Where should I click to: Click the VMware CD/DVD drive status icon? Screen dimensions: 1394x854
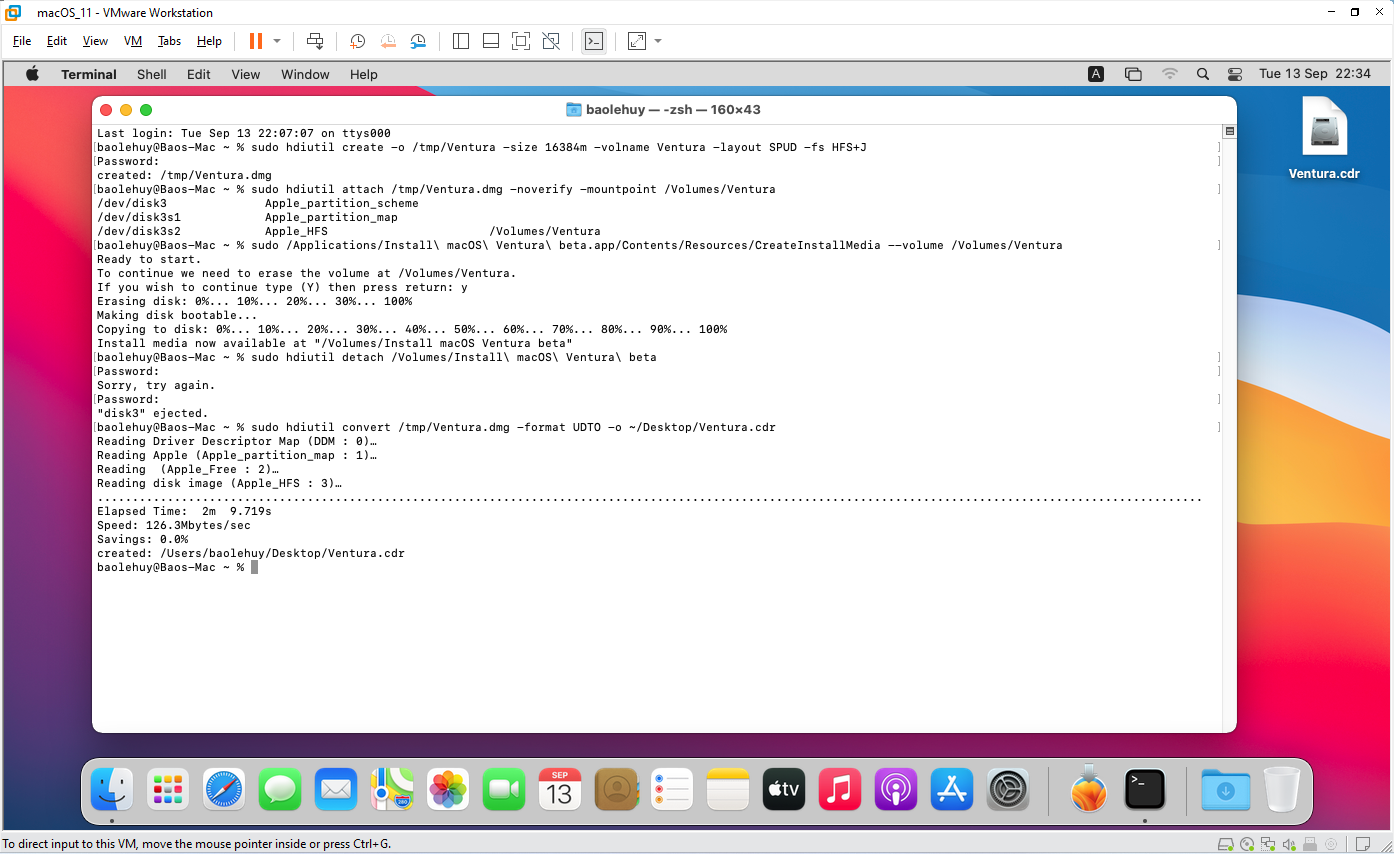point(1248,844)
